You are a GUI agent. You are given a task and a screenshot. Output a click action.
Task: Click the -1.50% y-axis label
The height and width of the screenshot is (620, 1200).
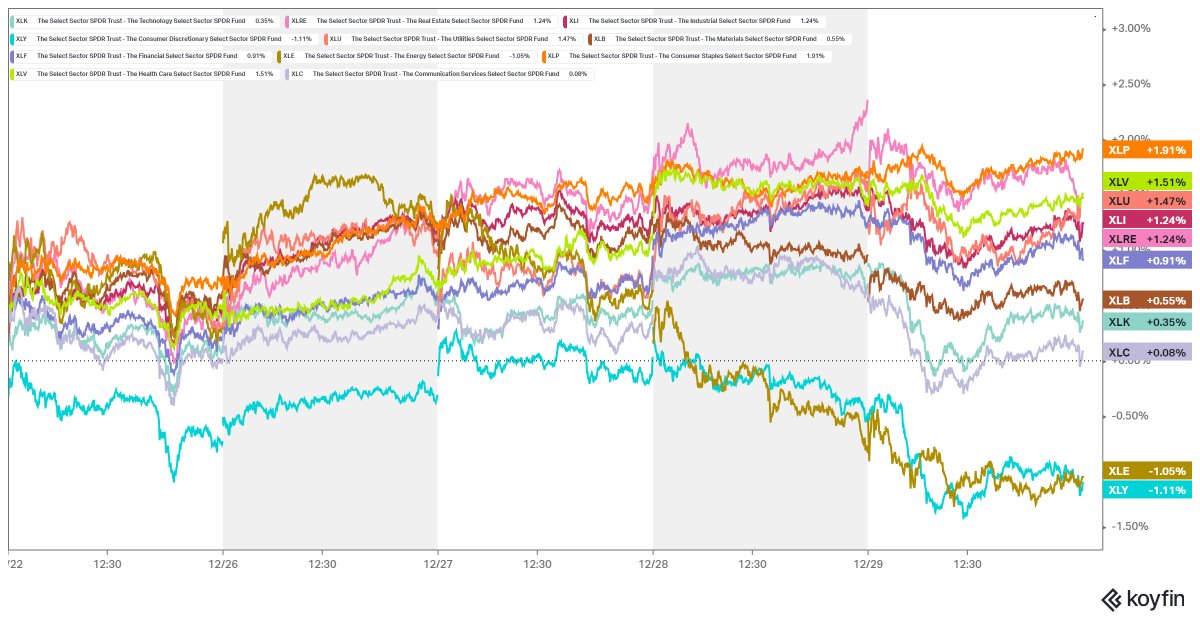(x=1131, y=526)
